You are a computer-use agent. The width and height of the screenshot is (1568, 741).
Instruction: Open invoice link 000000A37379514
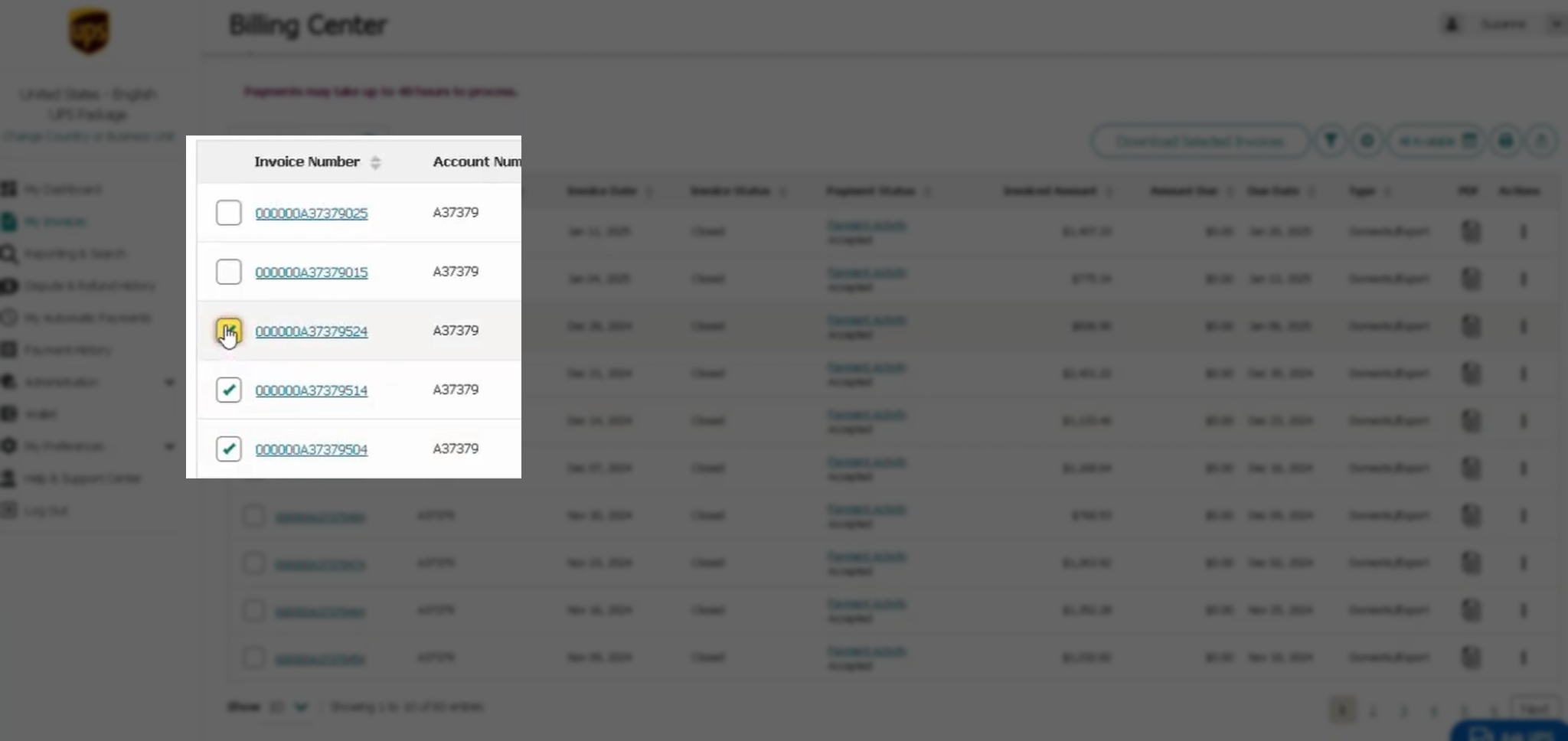tap(311, 390)
